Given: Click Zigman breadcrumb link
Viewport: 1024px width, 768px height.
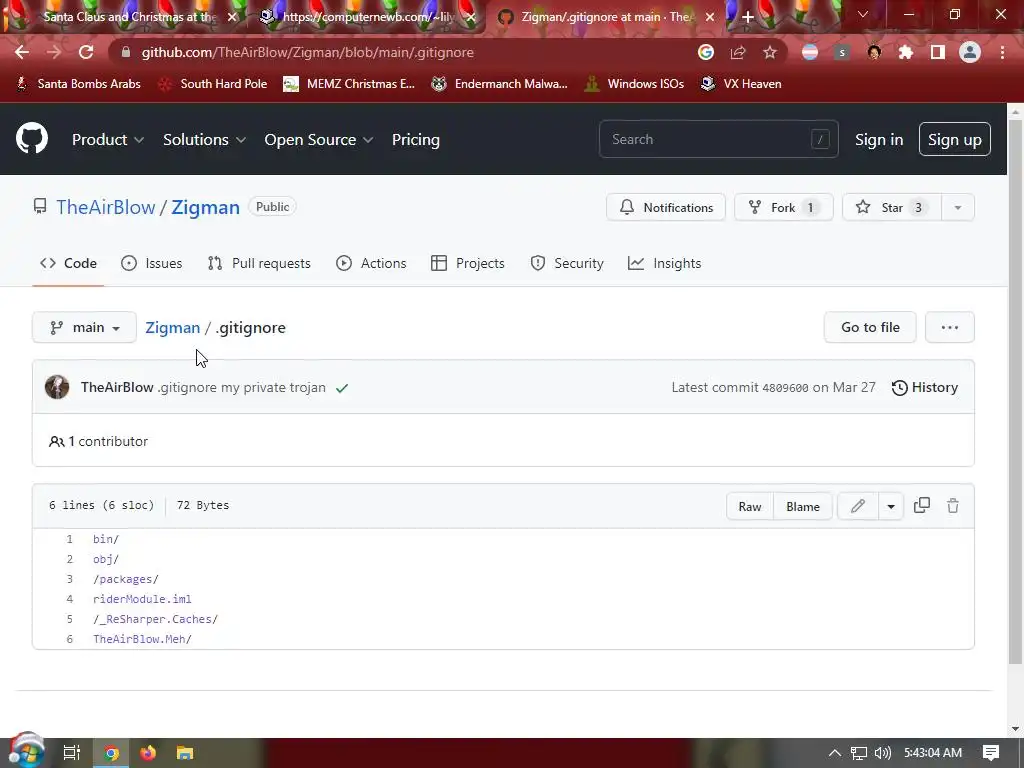Looking at the screenshot, I should [x=172, y=327].
